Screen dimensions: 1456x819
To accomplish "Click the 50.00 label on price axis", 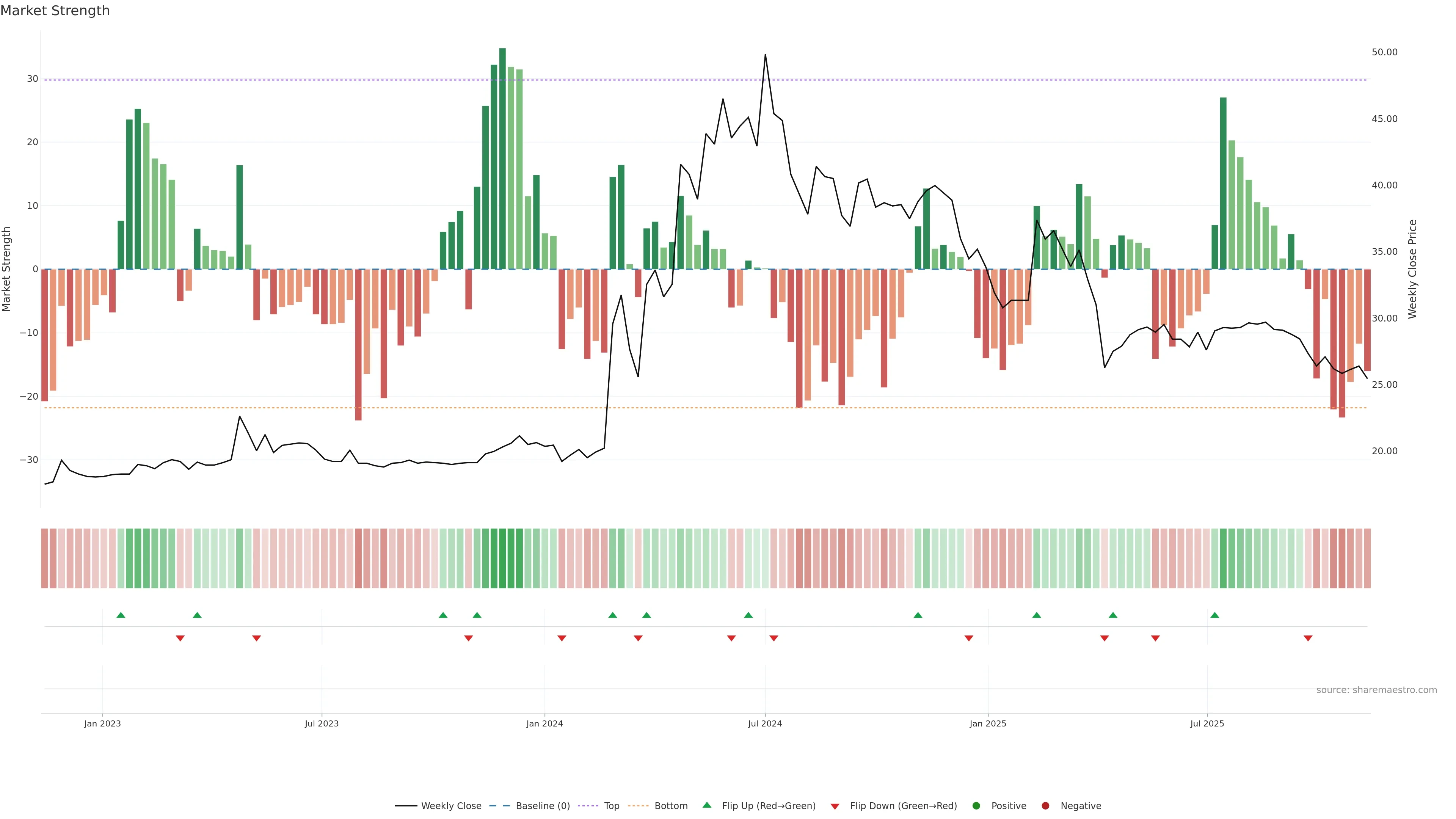I will coord(1384,52).
